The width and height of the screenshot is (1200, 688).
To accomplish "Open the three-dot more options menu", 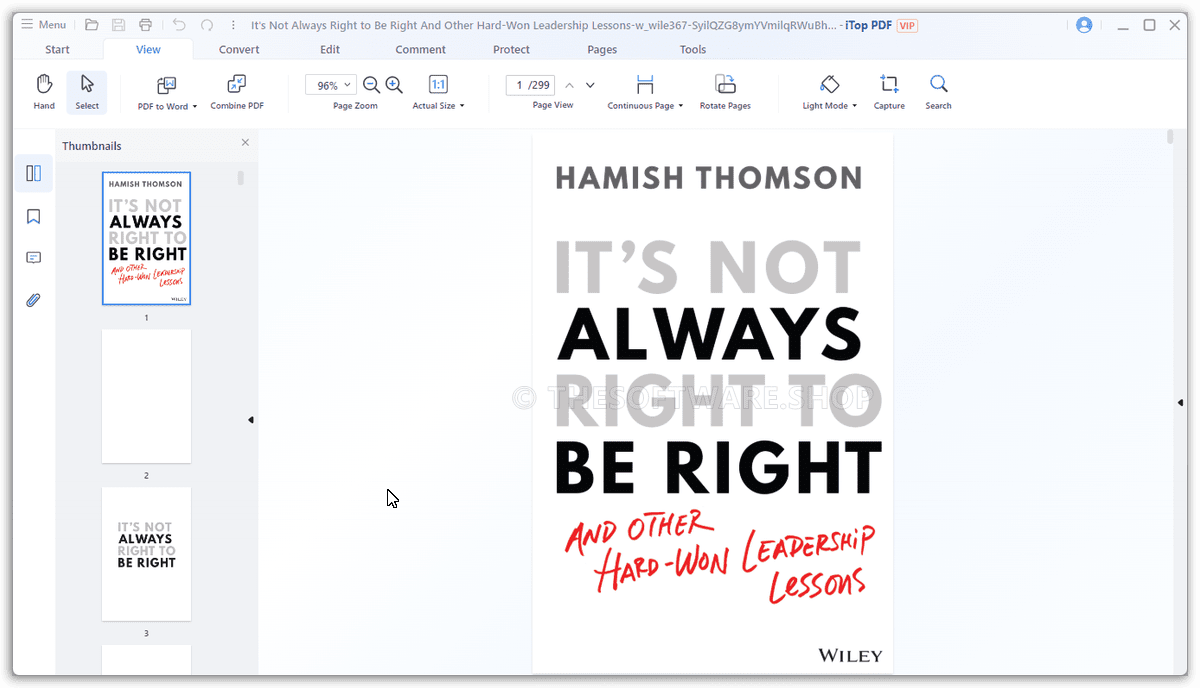I will pos(234,25).
